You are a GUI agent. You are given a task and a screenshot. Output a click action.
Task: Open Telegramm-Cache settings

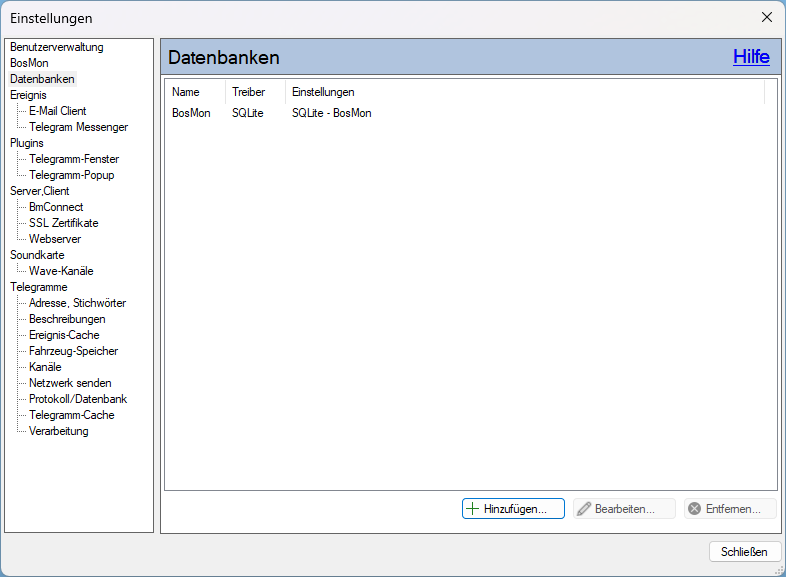(x=72, y=415)
